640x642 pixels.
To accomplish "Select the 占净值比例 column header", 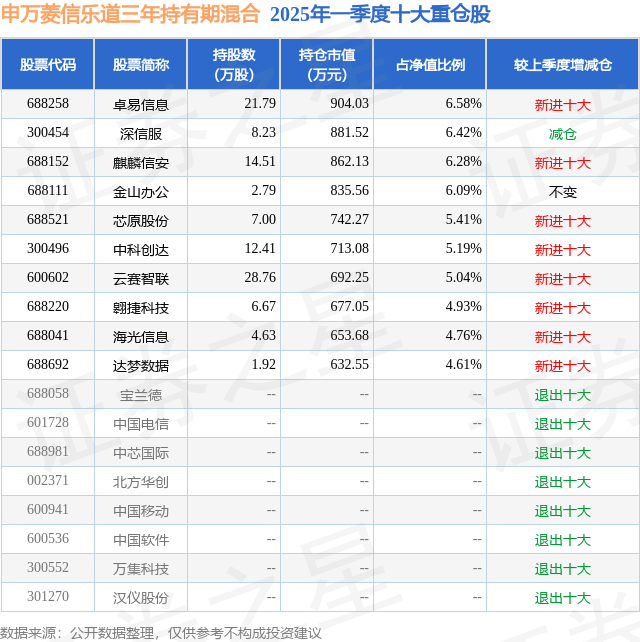I will point(430,65).
